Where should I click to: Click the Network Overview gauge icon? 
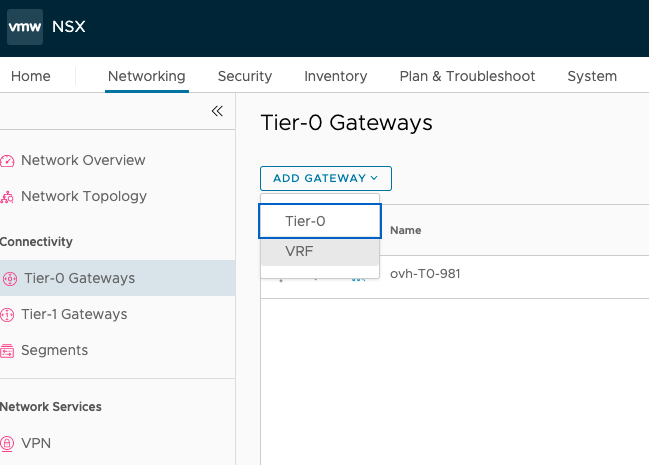pos(8,161)
